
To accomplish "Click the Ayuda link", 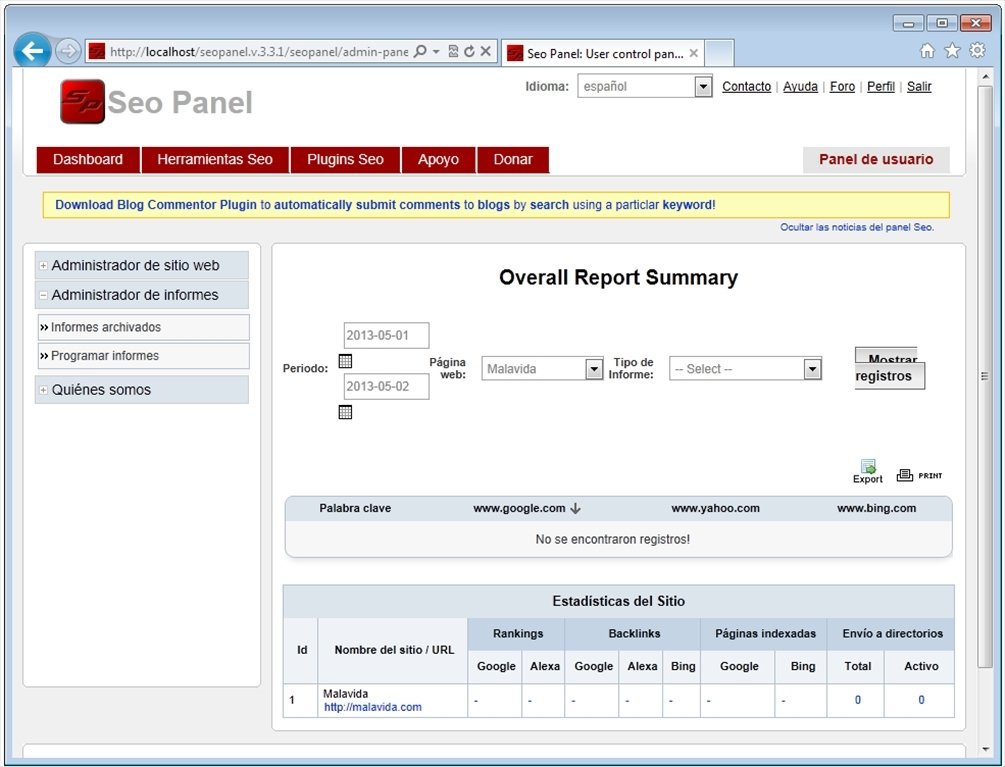I will click(x=800, y=87).
